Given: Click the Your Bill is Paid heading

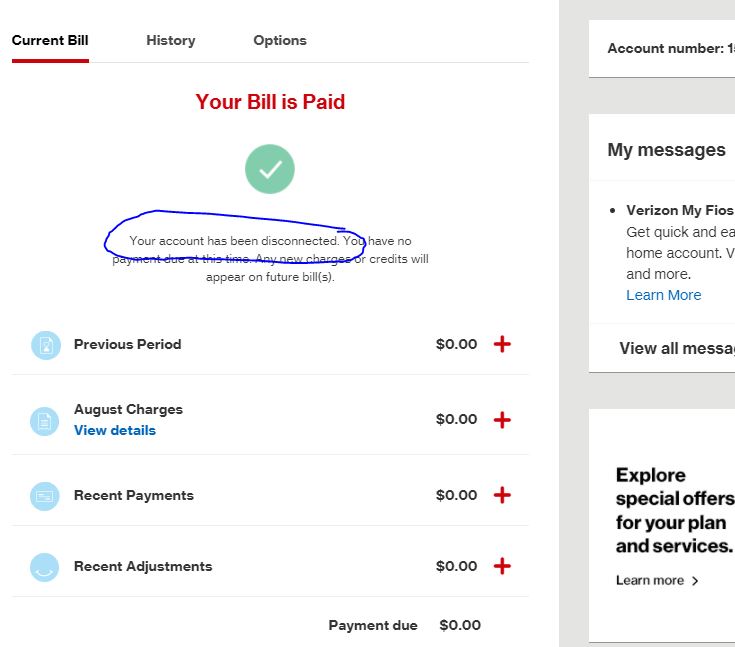Looking at the screenshot, I should [x=270, y=102].
